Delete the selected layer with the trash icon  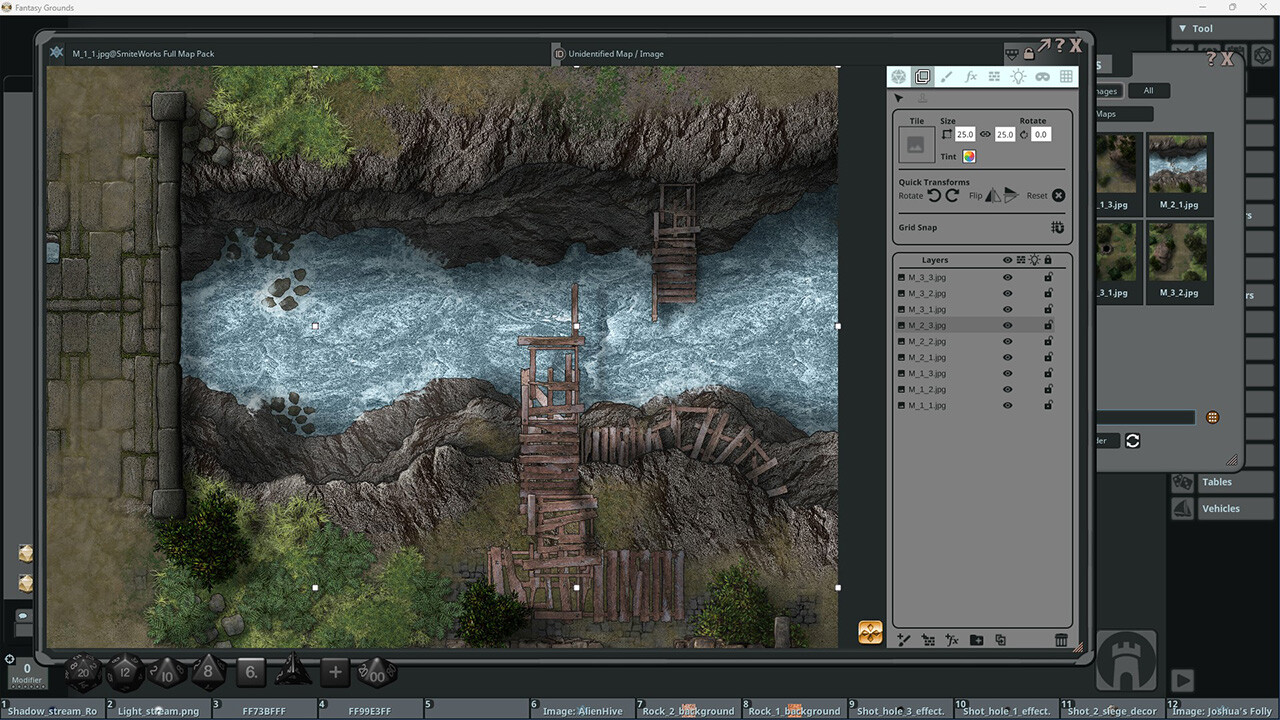[1061, 640]
